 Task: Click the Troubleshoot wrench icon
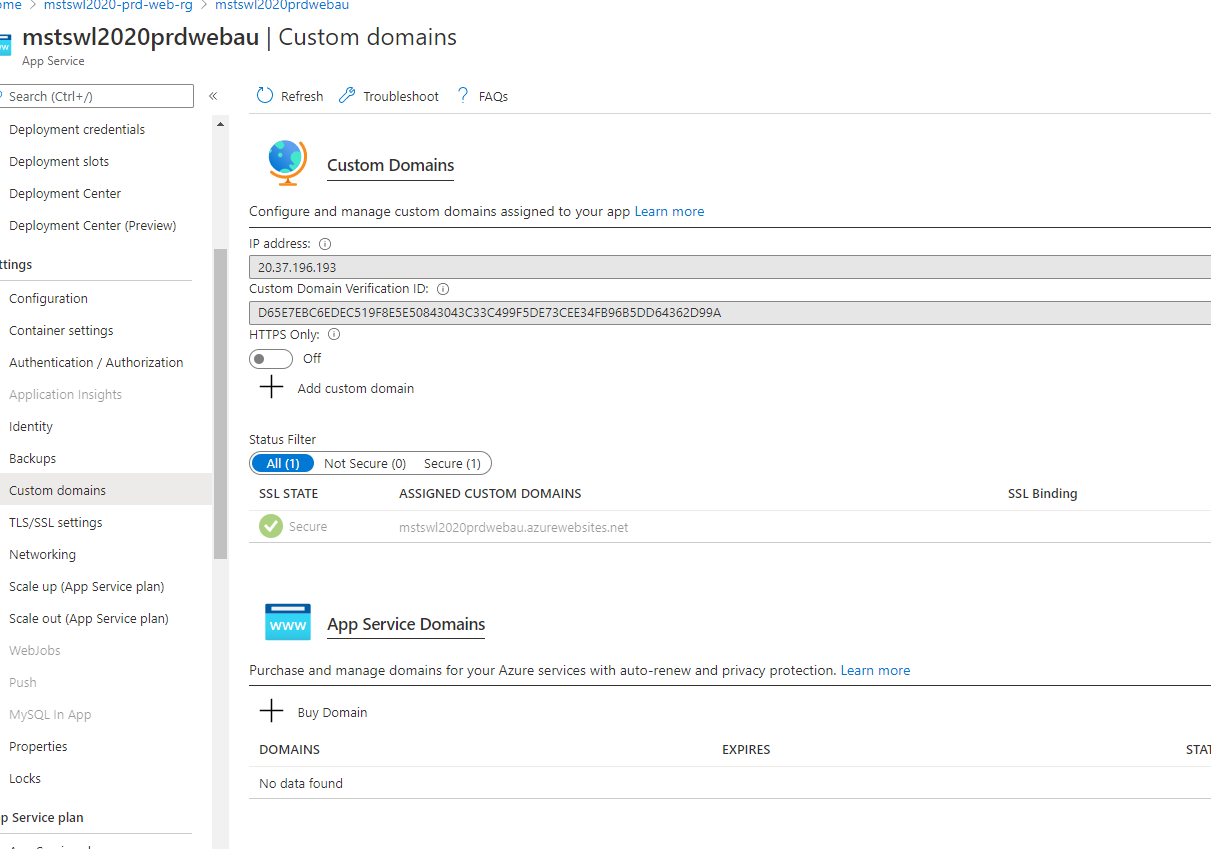click(x=347, y=96)
